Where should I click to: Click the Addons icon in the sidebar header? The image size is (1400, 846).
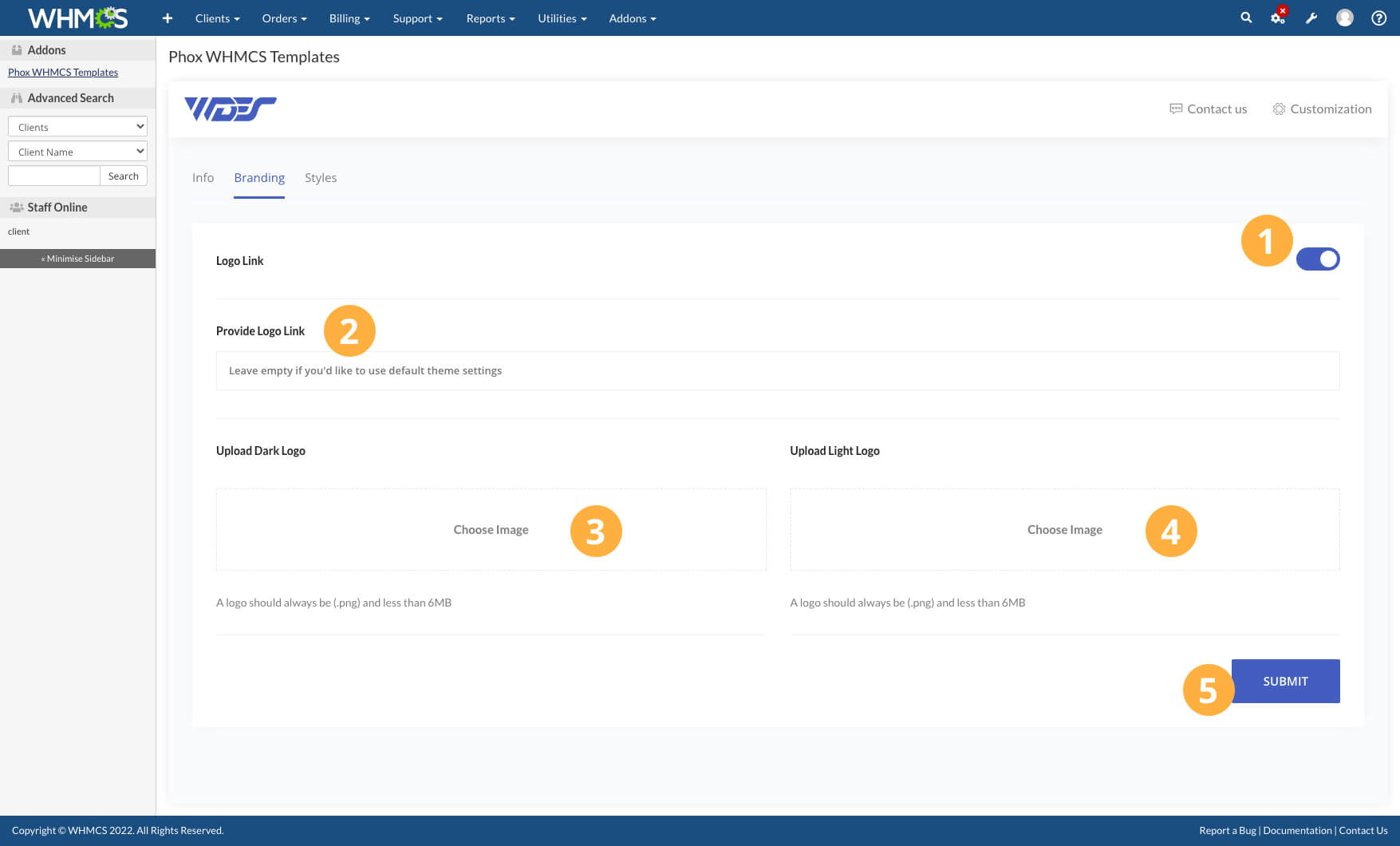point(15,49)
